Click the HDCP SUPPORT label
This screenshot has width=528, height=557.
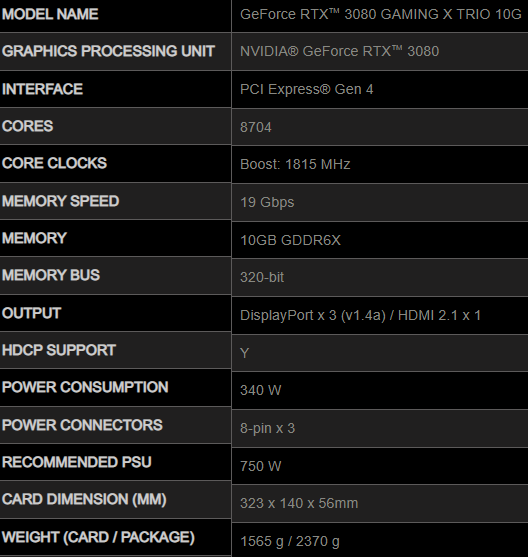click(59, 350)
